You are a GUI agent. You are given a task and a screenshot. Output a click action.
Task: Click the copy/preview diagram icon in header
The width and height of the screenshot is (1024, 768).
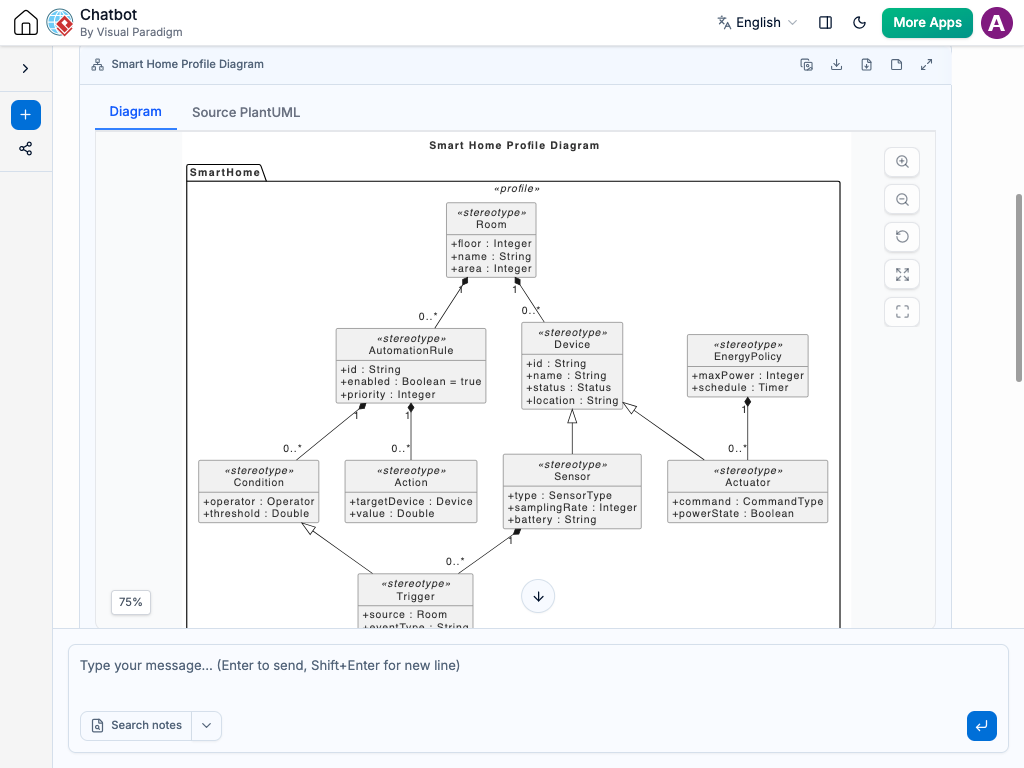tap(807, 65)
